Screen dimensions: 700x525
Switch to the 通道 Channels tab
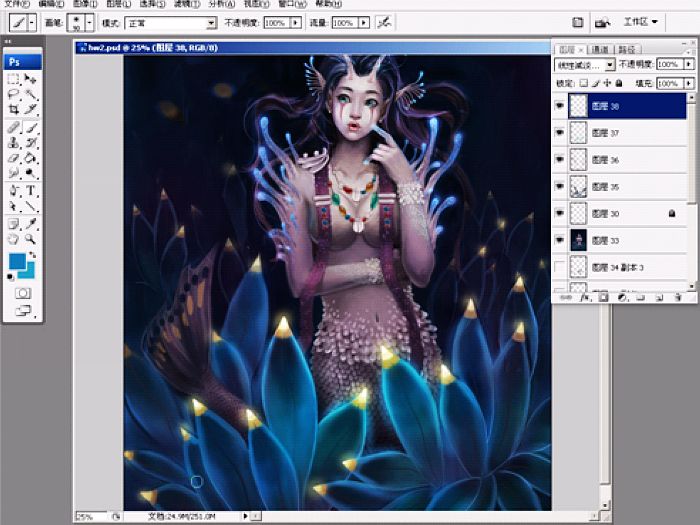coord(600,49)
